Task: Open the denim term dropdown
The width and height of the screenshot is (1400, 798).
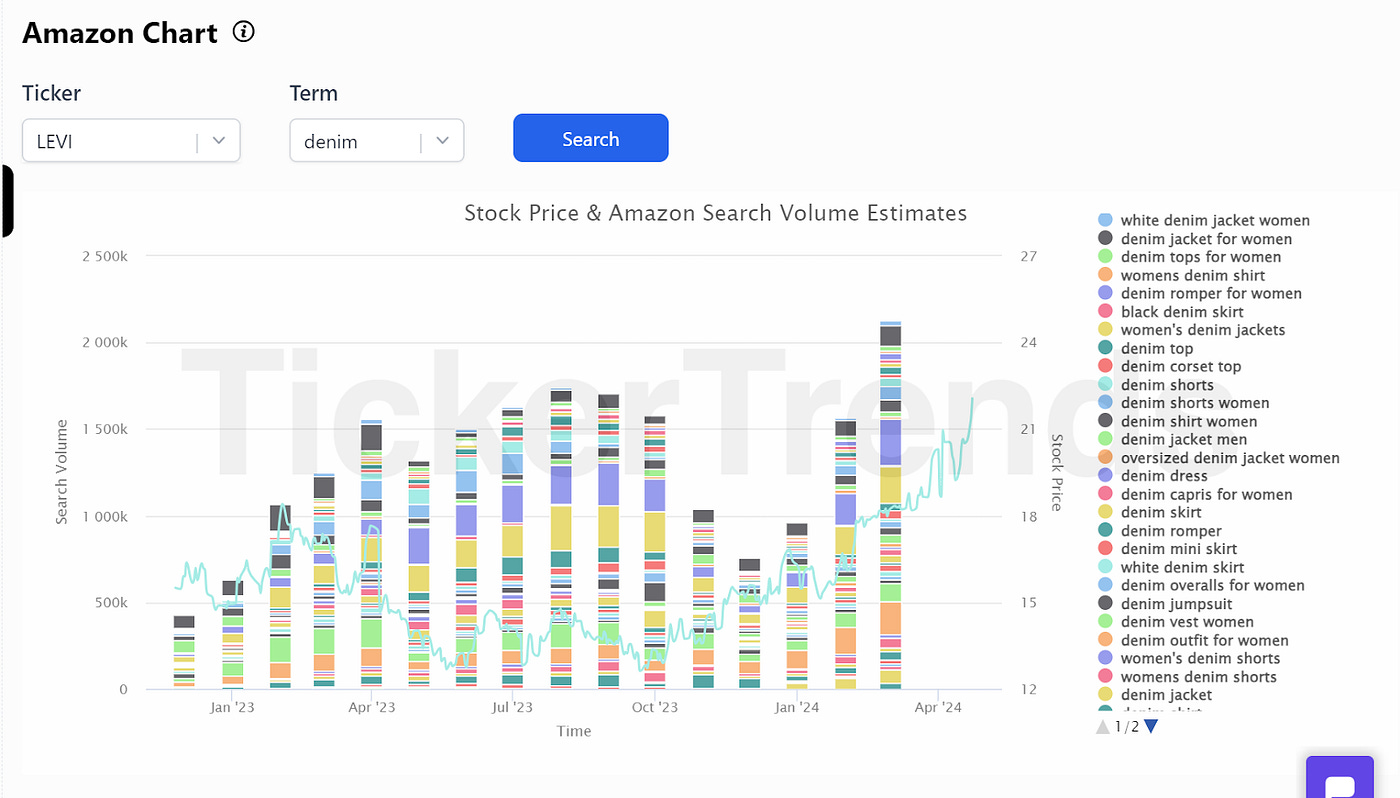Action: pos(377,141)
